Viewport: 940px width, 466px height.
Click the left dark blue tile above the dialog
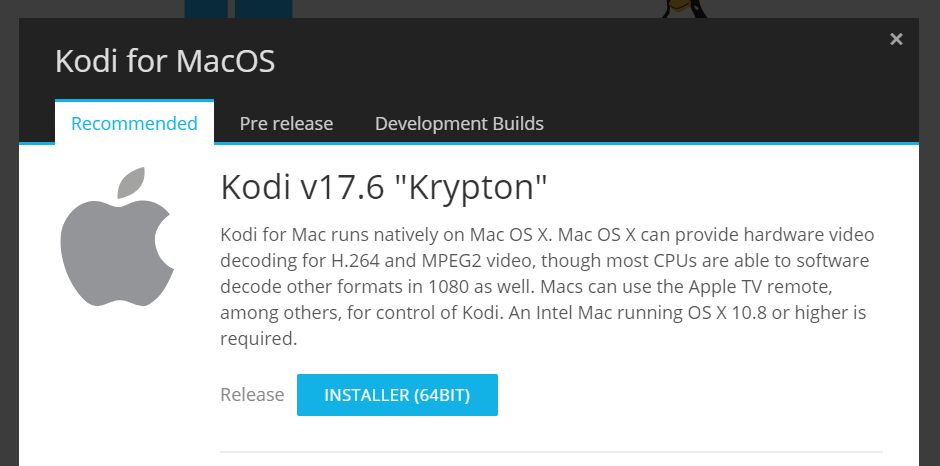coord(206,9)
